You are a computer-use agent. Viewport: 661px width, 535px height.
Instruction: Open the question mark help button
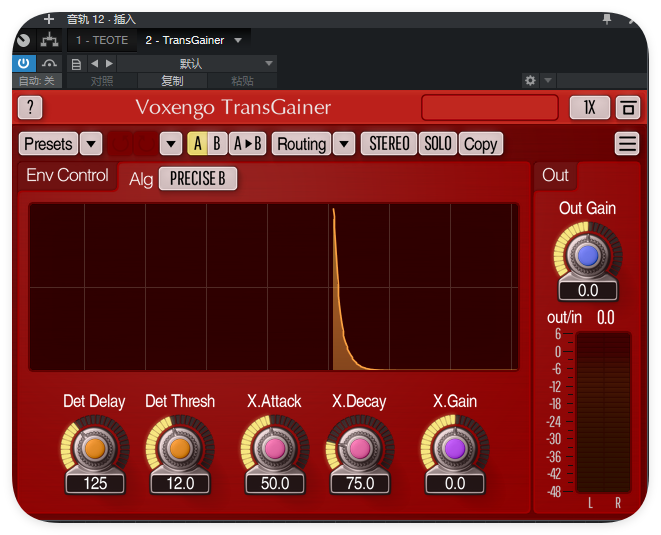(x=30, y=108)
